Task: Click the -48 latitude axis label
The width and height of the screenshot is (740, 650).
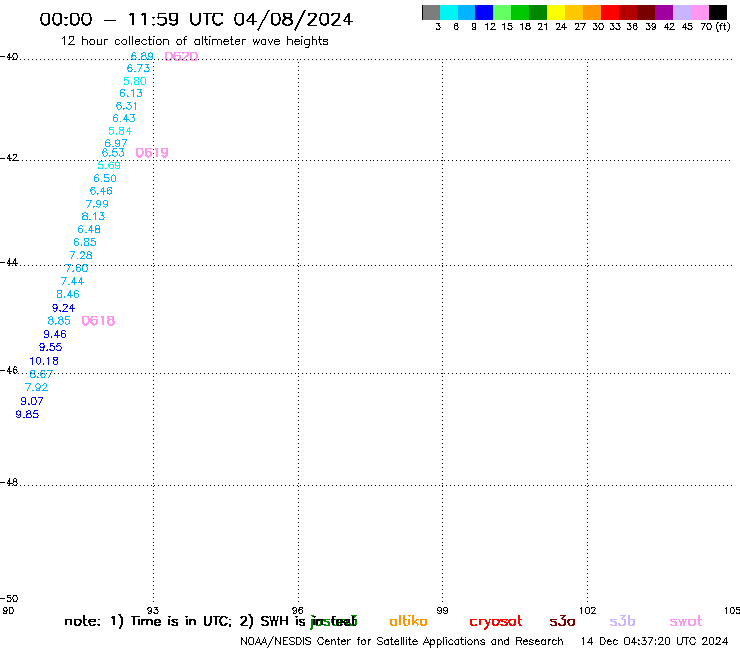Action: 9,482
